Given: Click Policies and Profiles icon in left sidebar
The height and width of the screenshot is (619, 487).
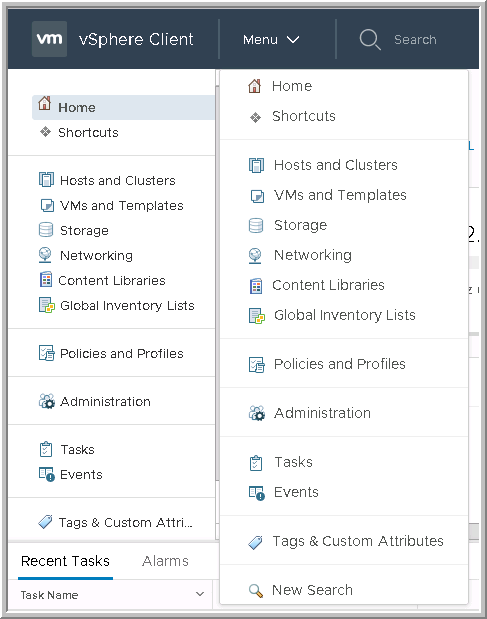Looking at the screenshot, I should (x=47, y=353).
